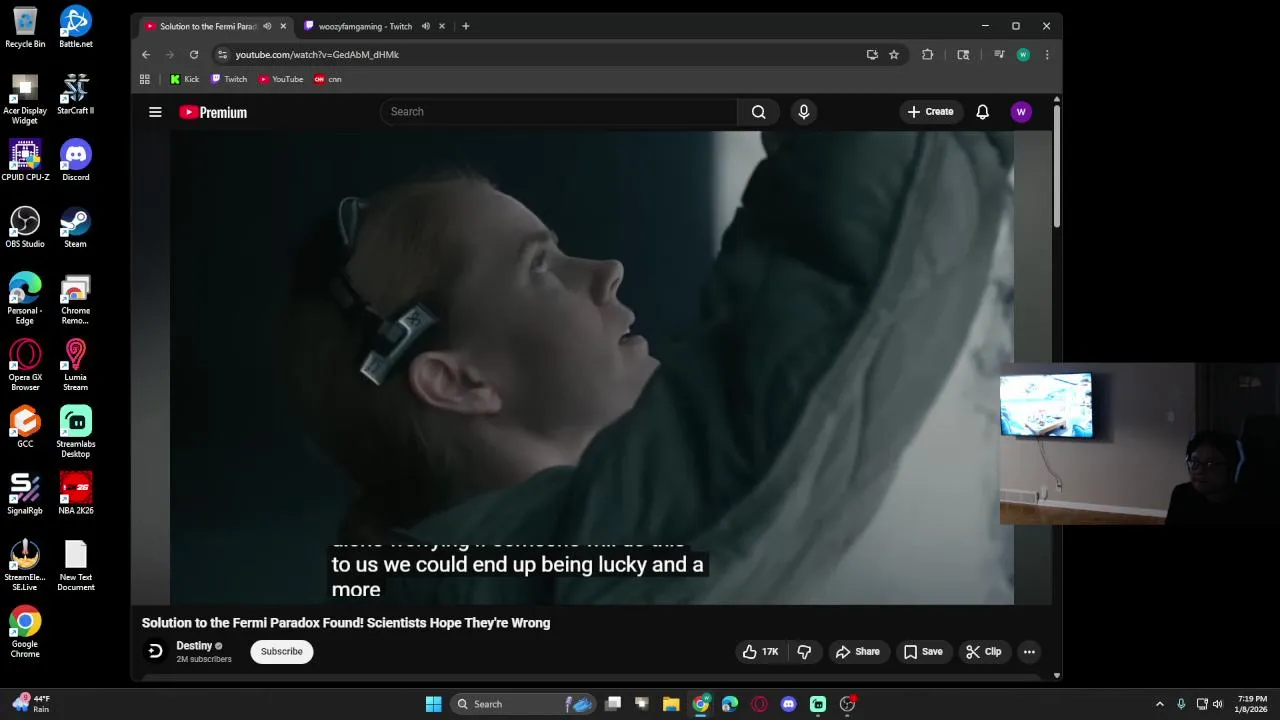The image size is (1280, 720).
Task: Open the Windows Start menu
Action: [433, 704]
